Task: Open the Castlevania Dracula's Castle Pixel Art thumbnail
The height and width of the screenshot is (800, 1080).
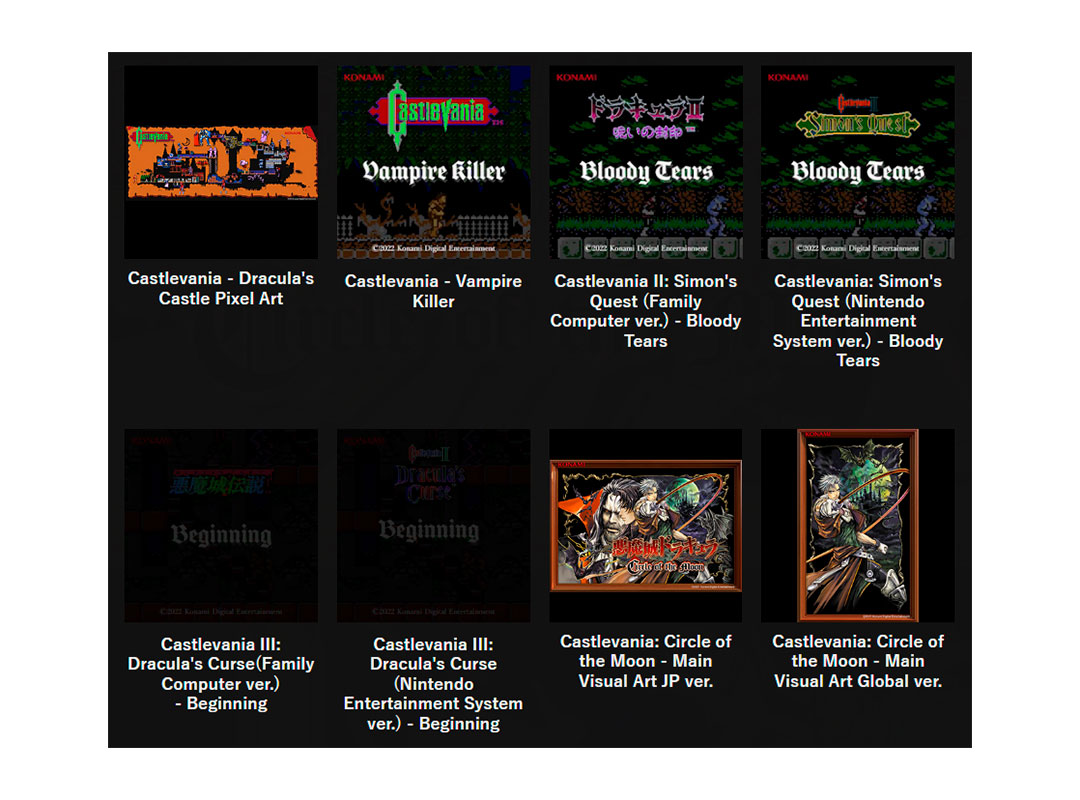Action: [220, 160]
